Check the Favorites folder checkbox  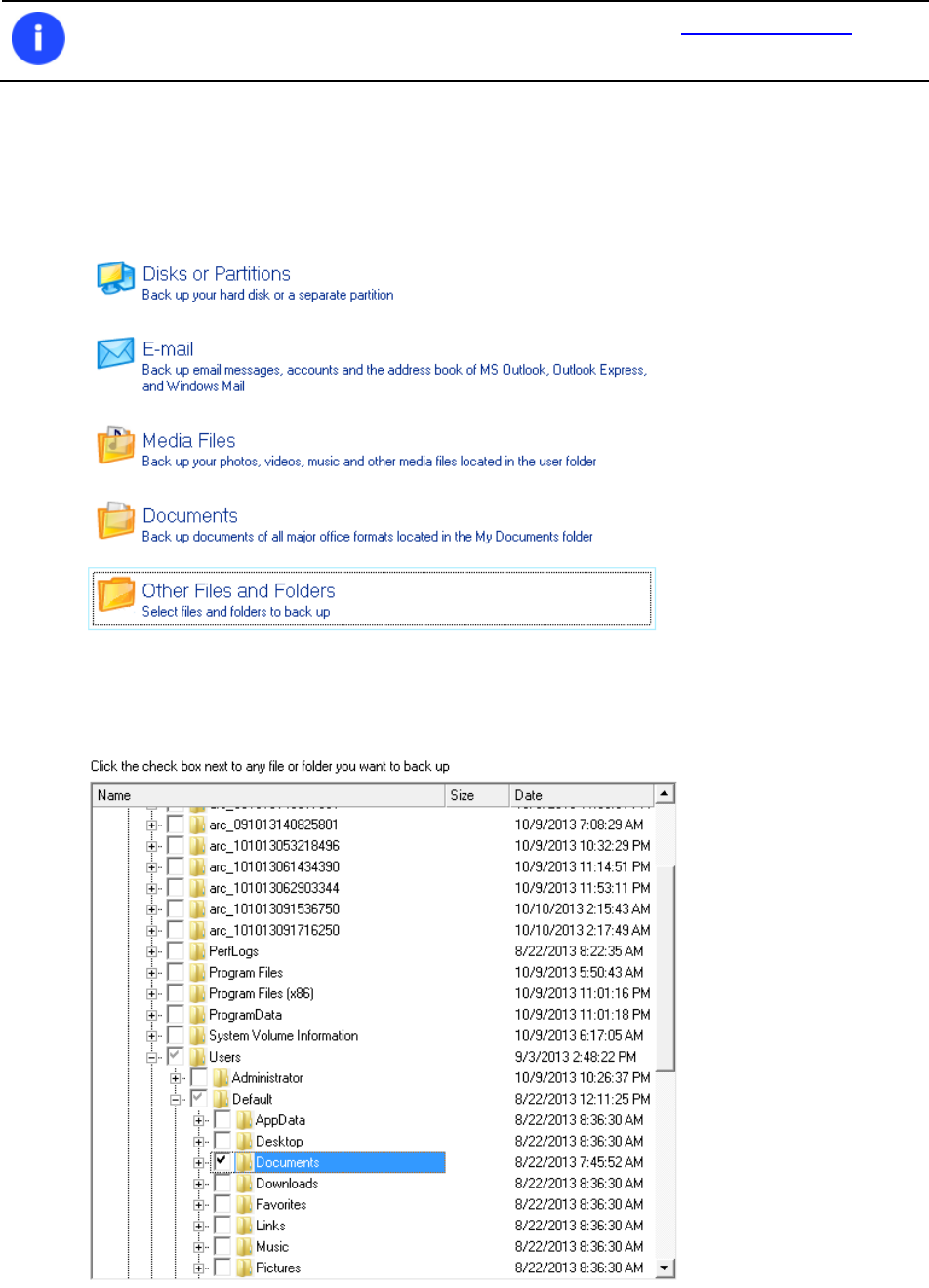pyautogui.click(x=222, y=1205)
